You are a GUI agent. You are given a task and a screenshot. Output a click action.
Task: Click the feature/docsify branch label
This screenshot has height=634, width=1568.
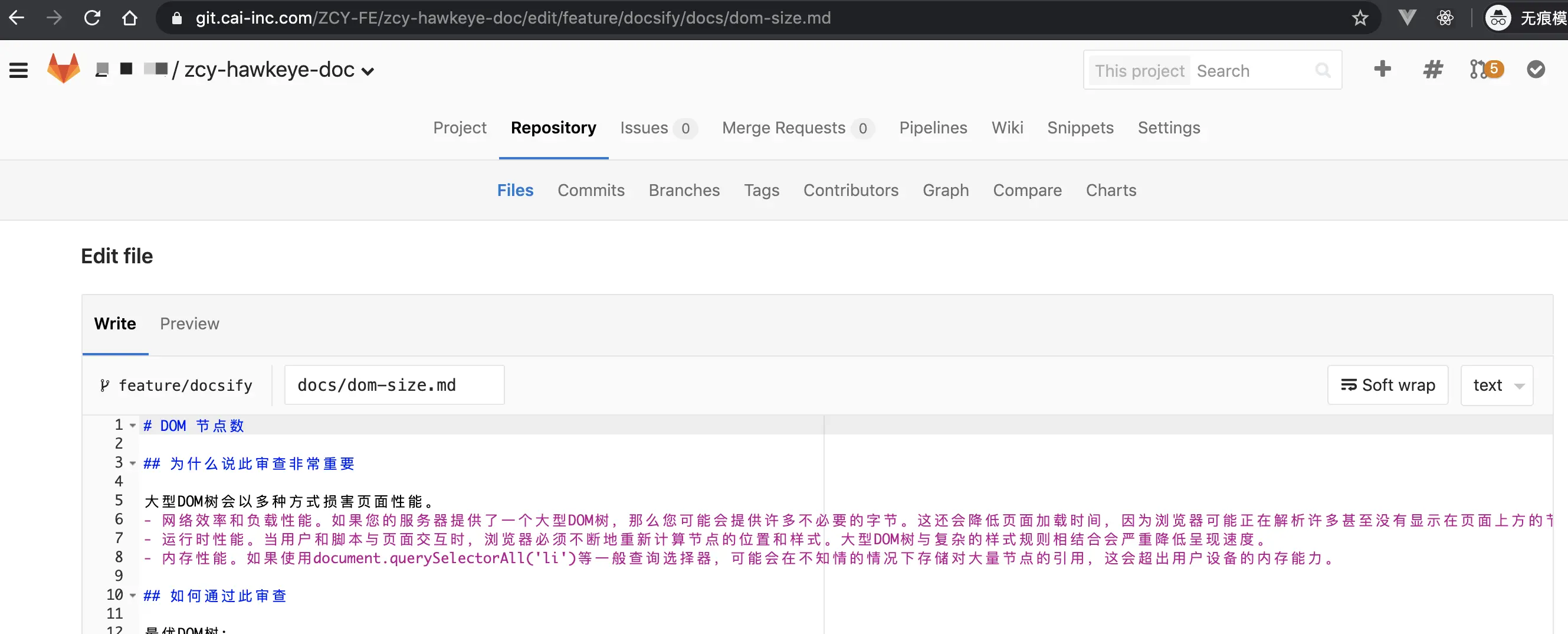click(185, 386)
